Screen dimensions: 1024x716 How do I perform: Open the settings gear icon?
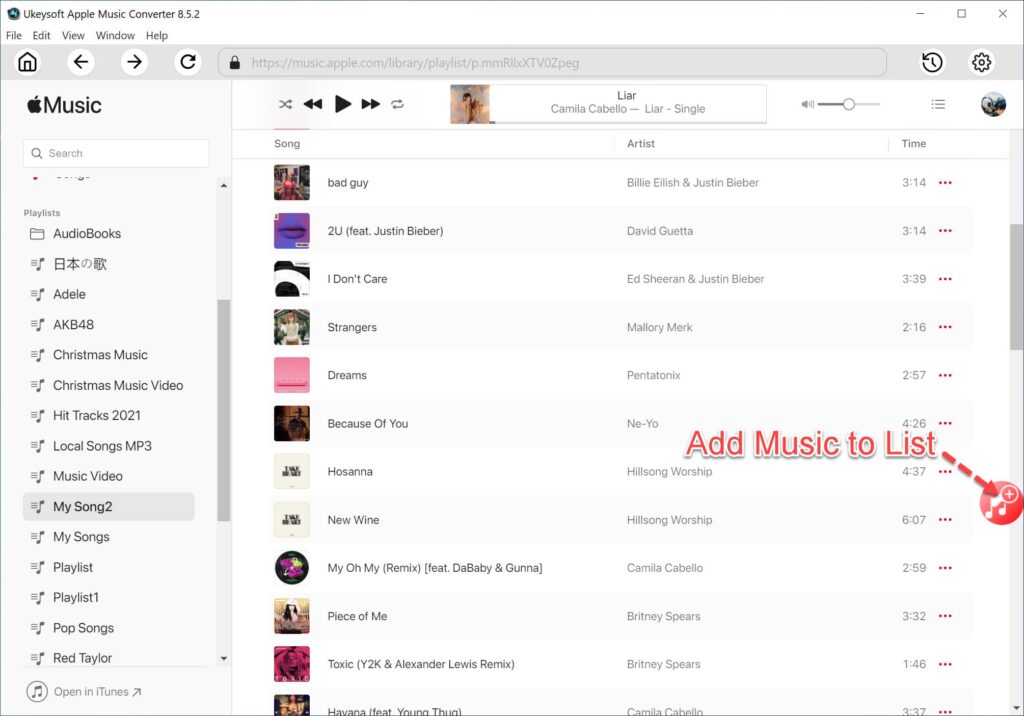pos(981,63)
